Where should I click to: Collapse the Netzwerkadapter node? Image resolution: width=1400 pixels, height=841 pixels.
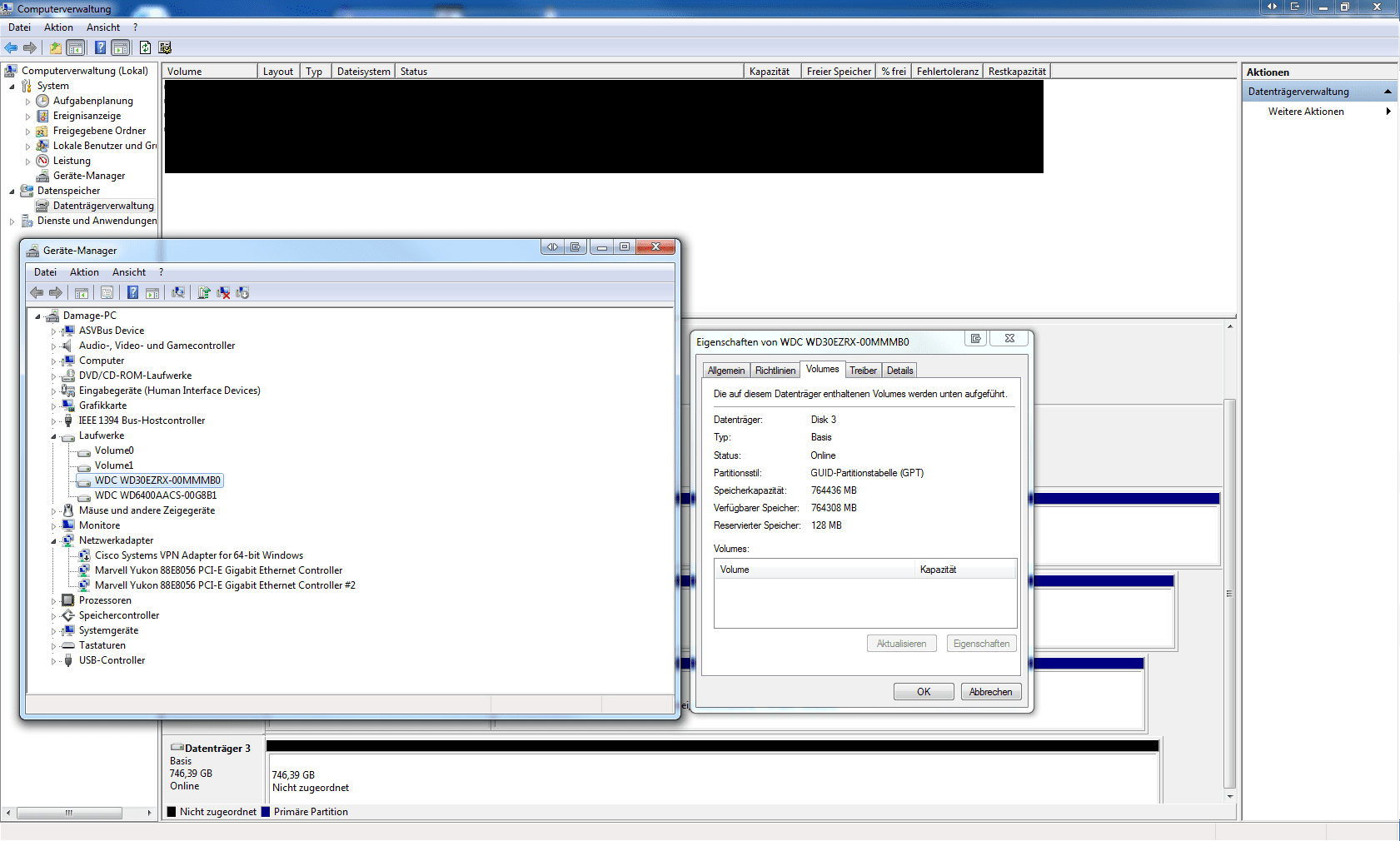pos(53,541)
